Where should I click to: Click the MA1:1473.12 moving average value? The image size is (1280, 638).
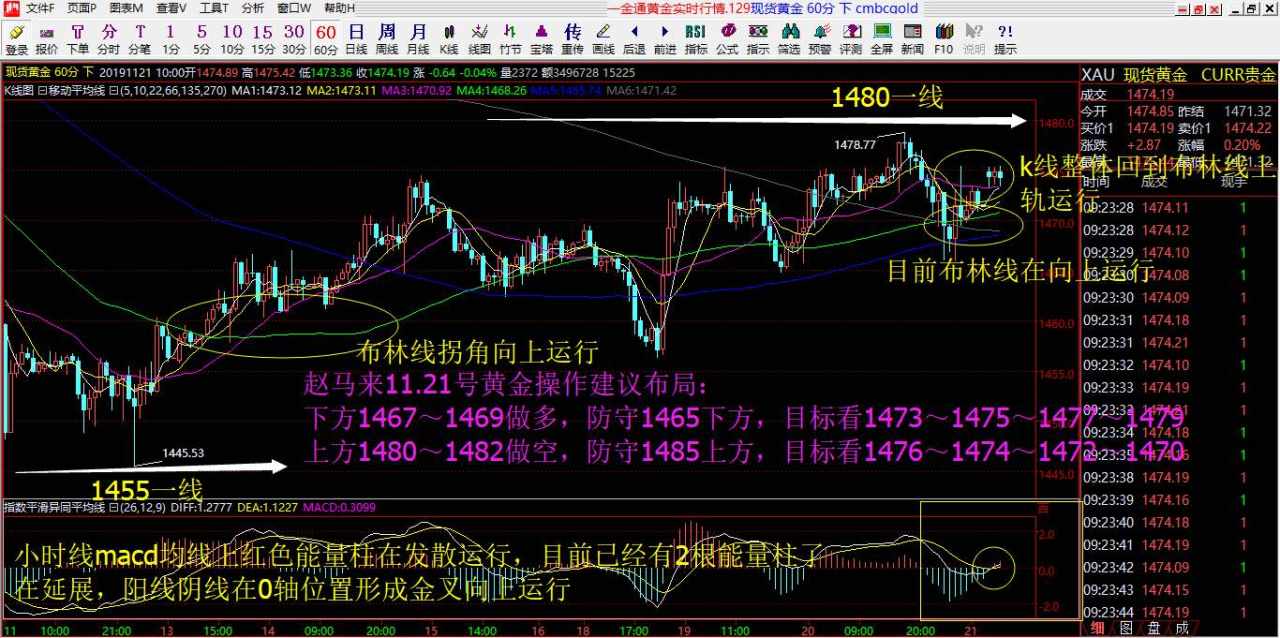pos(266,90)
